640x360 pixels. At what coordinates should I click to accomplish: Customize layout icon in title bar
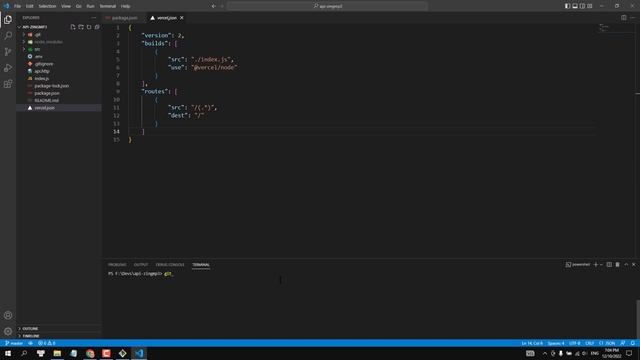point(590,6)
